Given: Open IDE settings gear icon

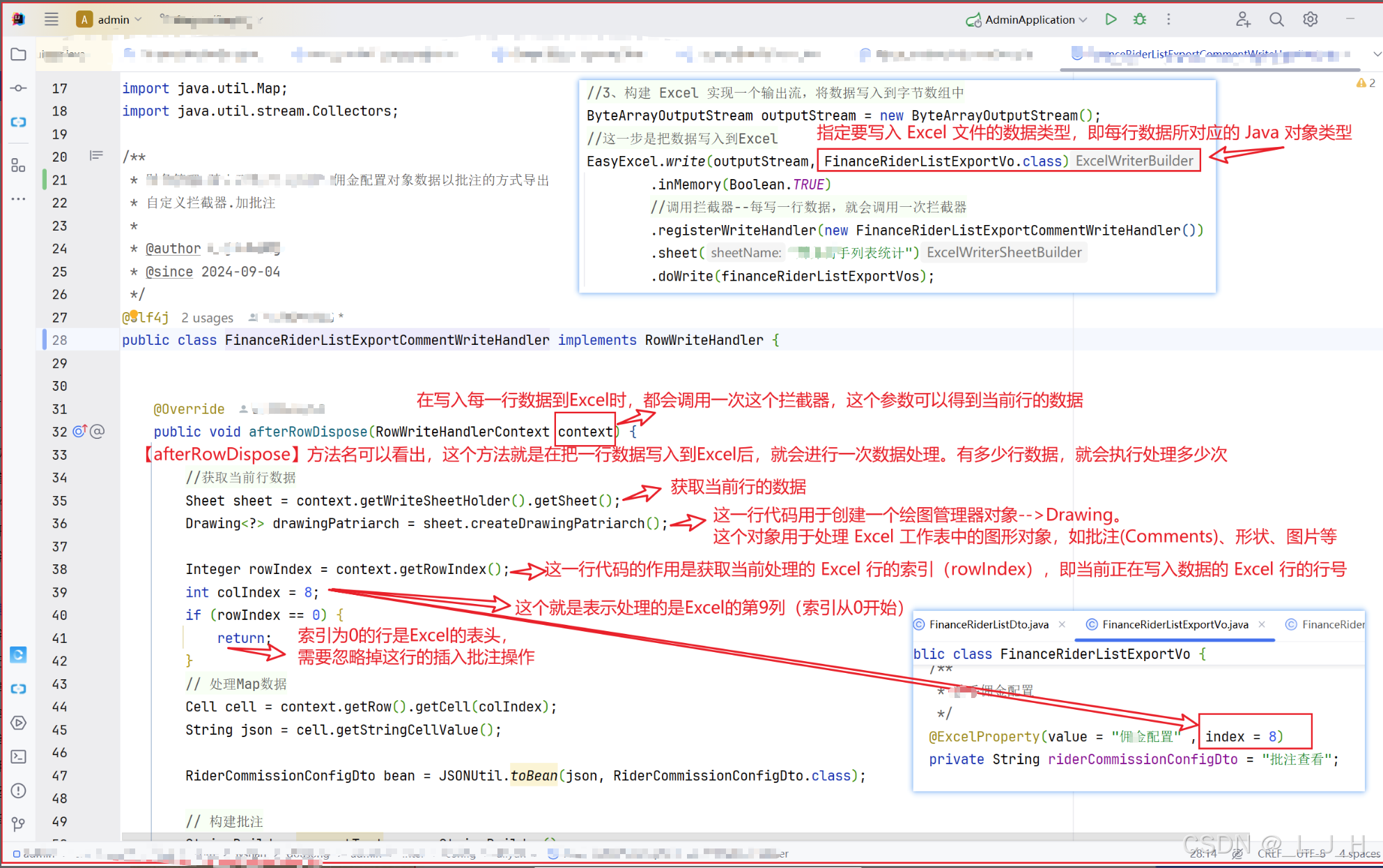Looking at the screenshot, I should pyautogui.click(x=1310, y=20).
